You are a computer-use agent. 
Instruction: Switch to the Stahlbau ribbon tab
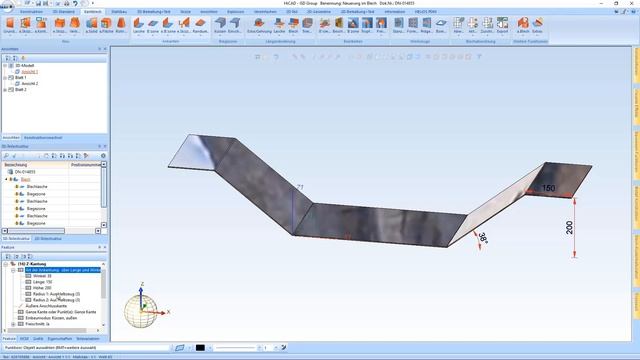pos(119,12)
